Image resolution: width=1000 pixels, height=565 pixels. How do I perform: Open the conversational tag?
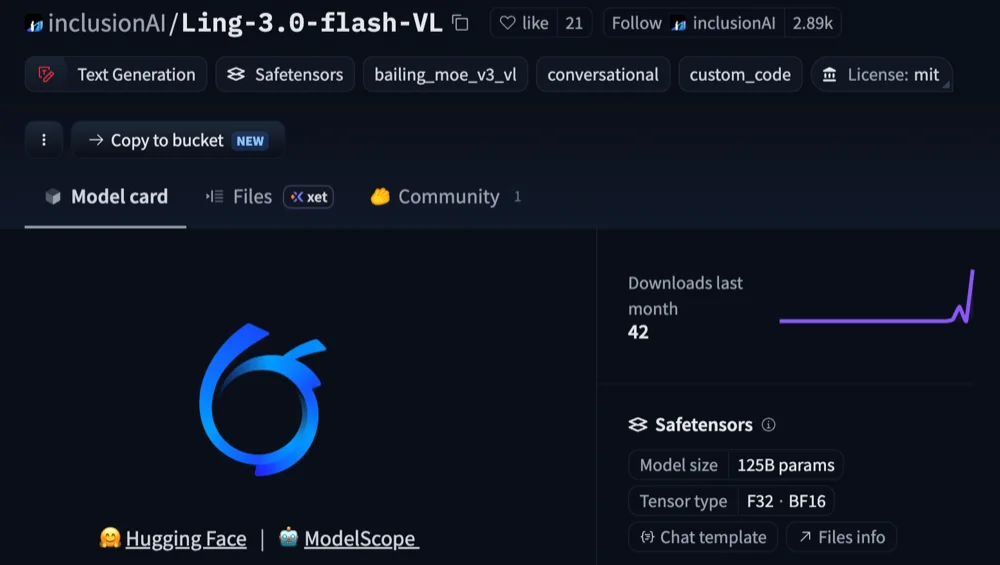click(x=603, y=75)
